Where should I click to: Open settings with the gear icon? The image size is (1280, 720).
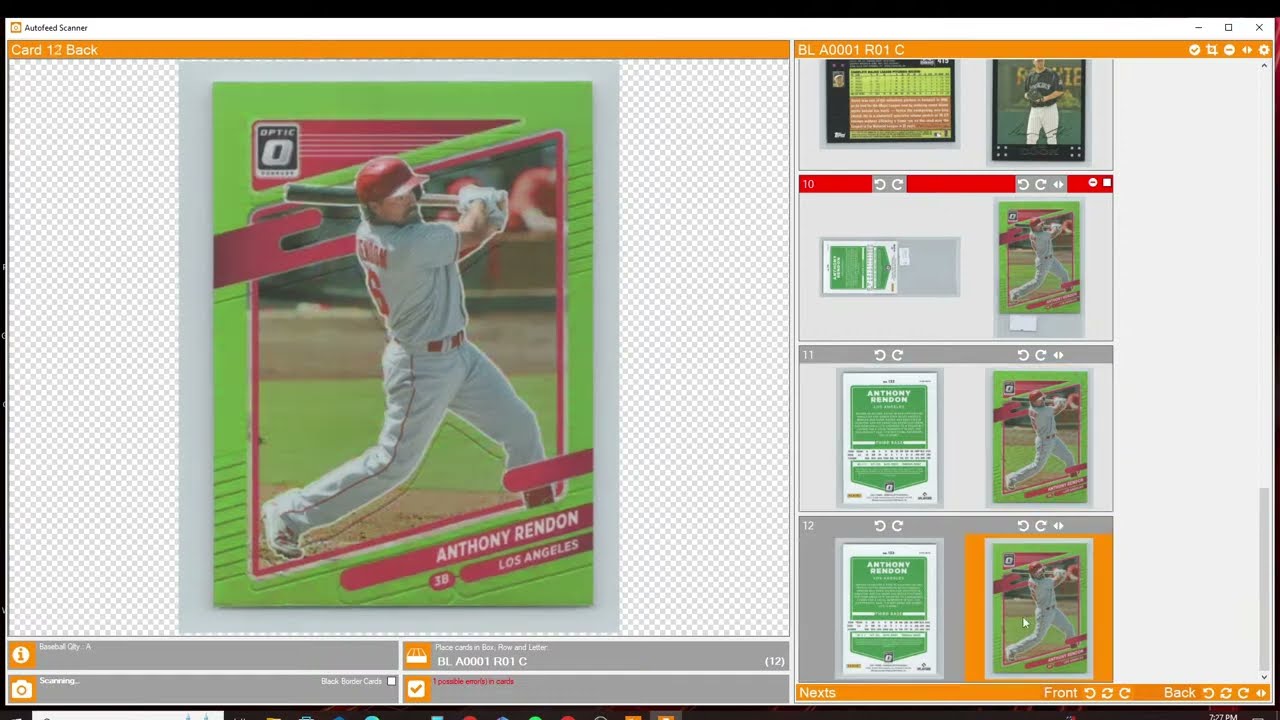[1264, 50]
